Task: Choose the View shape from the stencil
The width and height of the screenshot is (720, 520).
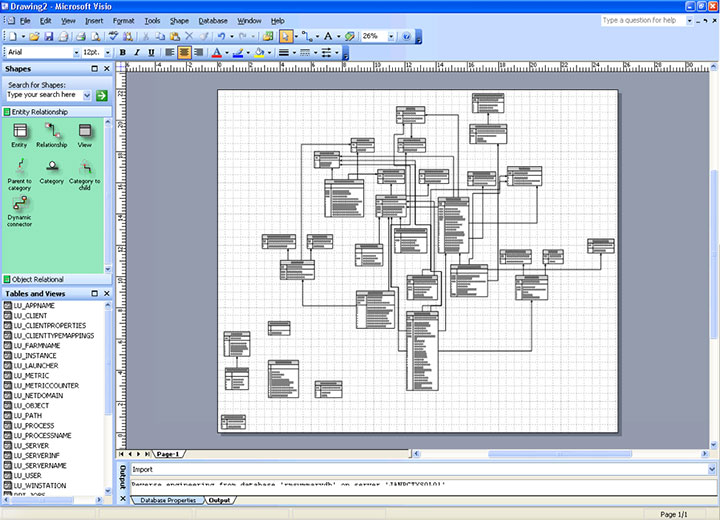Action: 85,131
